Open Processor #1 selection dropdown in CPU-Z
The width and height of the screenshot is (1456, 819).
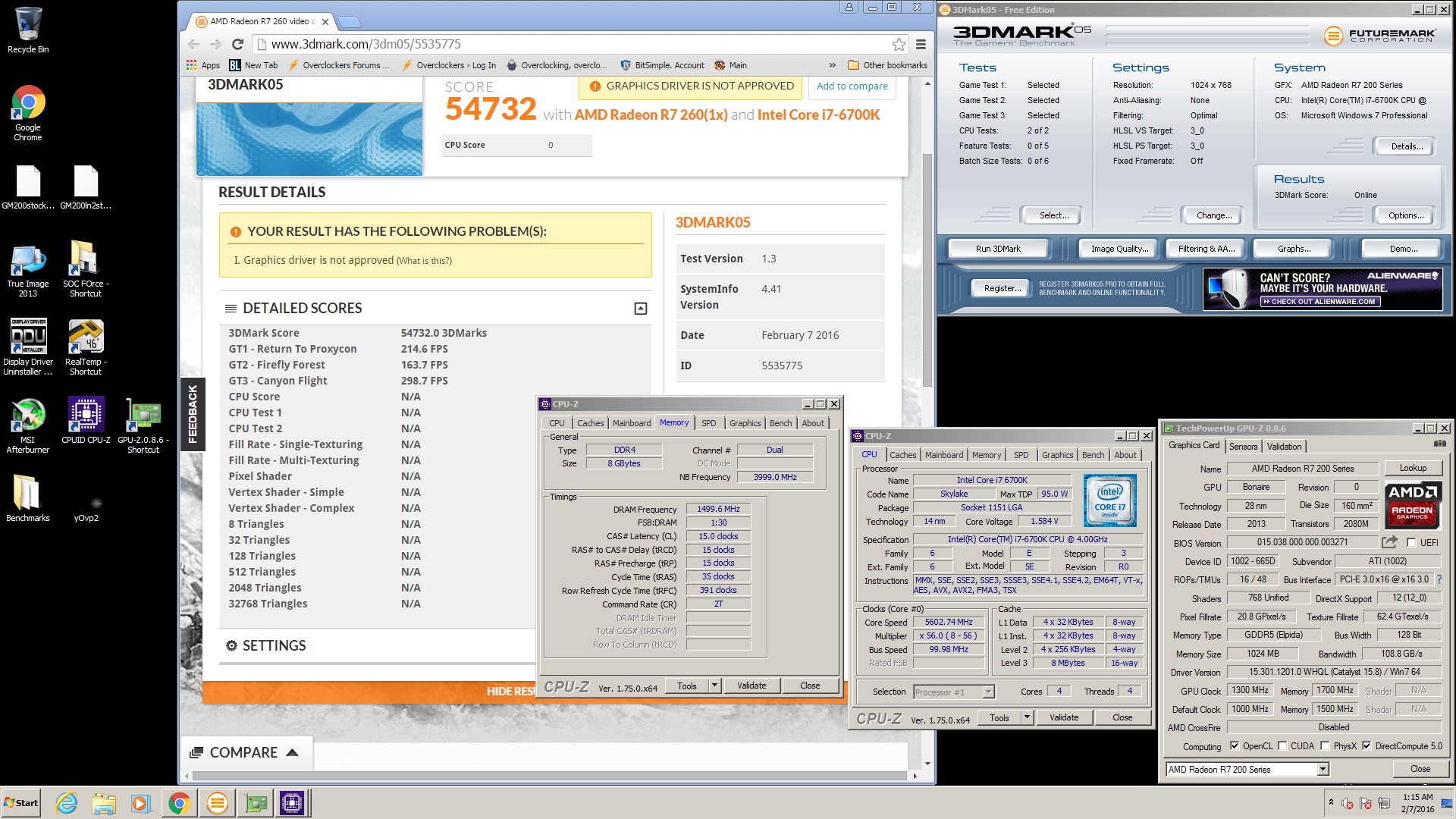pos(988,692)
